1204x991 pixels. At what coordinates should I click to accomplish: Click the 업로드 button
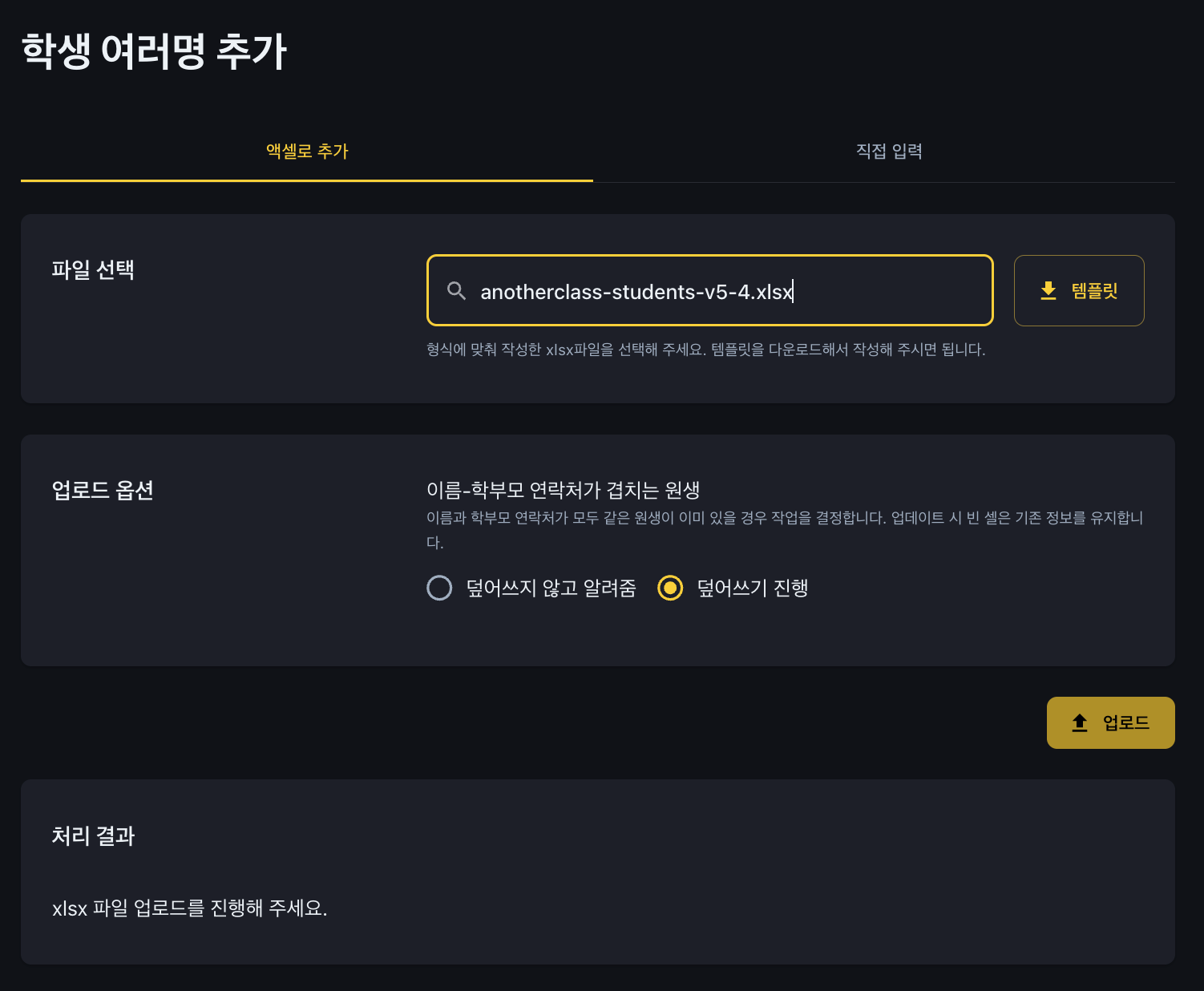pyautogui.click(x=1111, y=722)
